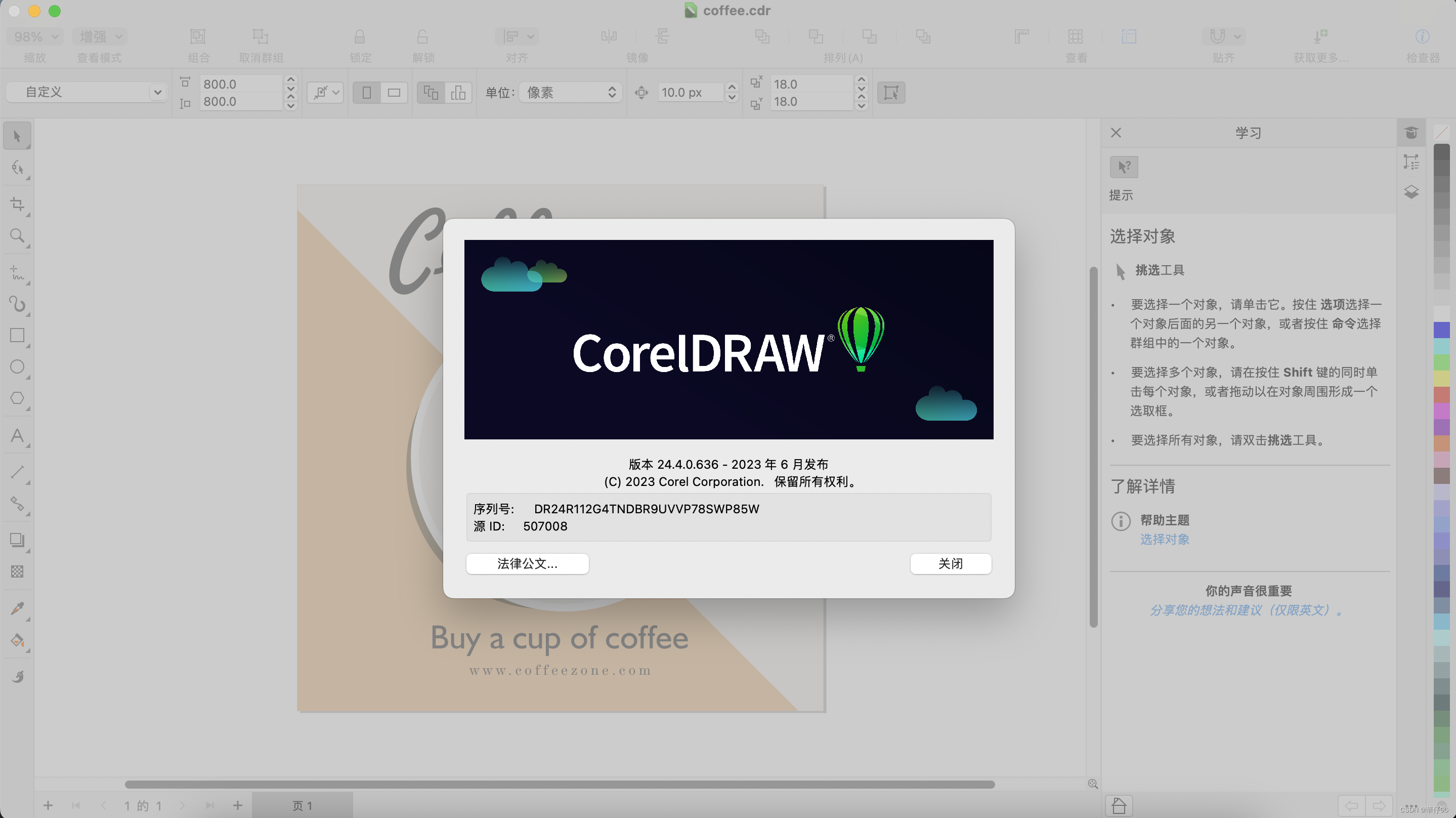Click the page height 800.0 field
The width and height of the screenshot is (1456, 818).
pyautogui.click(x=242, y=101)
